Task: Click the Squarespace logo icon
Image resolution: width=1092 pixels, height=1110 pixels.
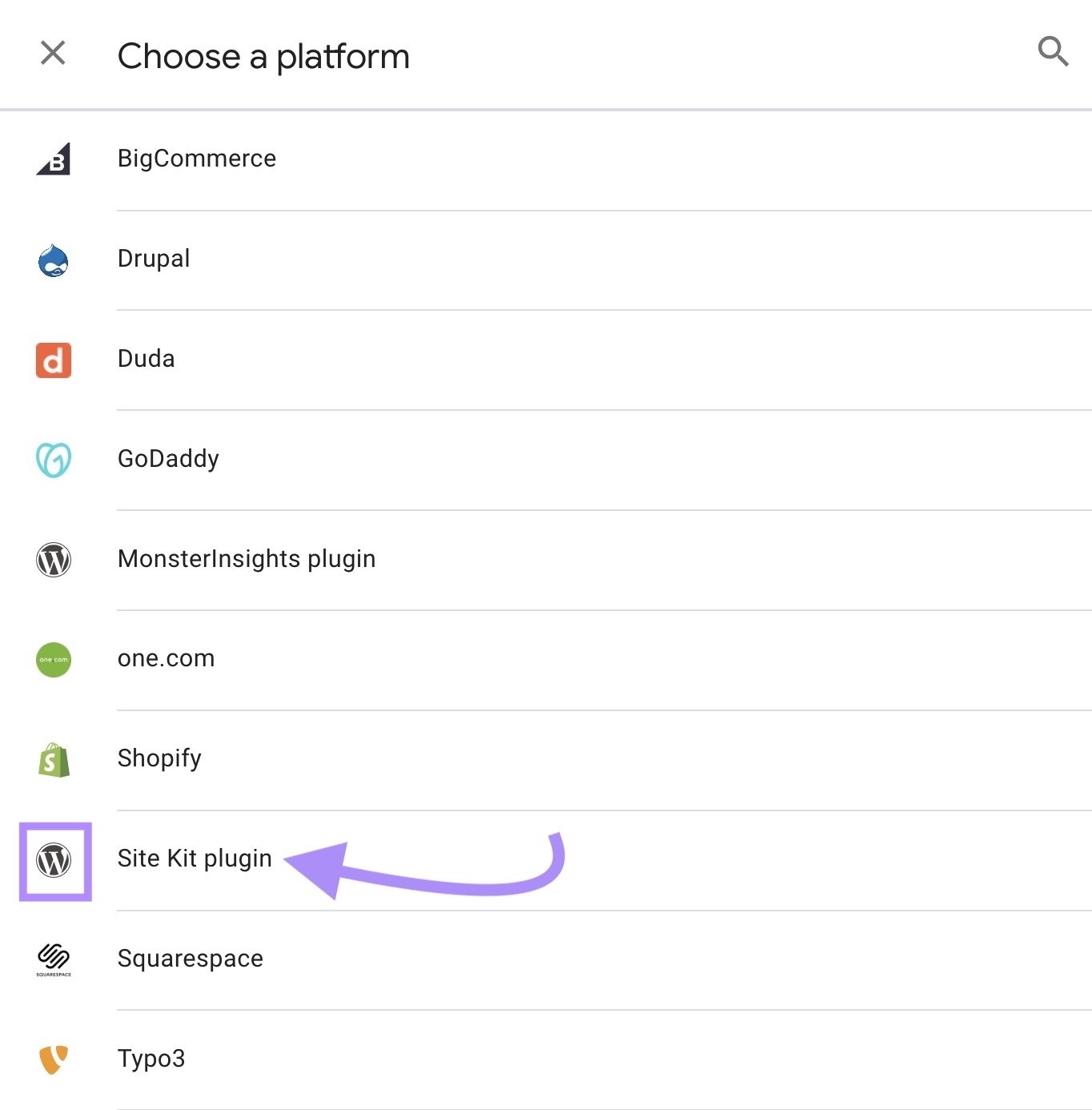Action: [x=53, y=959]
